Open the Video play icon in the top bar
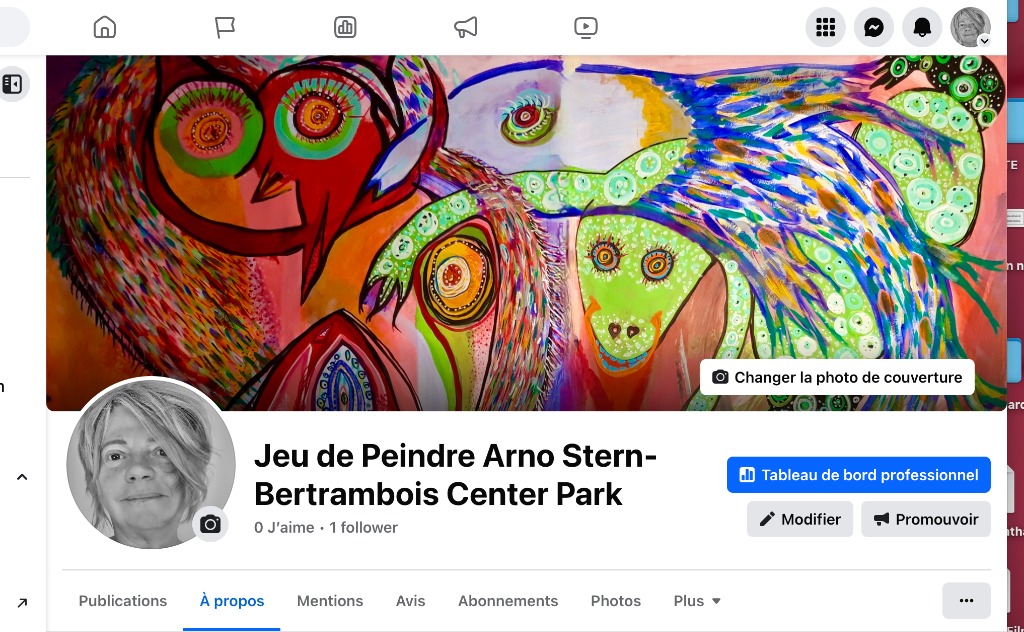This screenshot has height=632, width=1024. tap(586, 27)
